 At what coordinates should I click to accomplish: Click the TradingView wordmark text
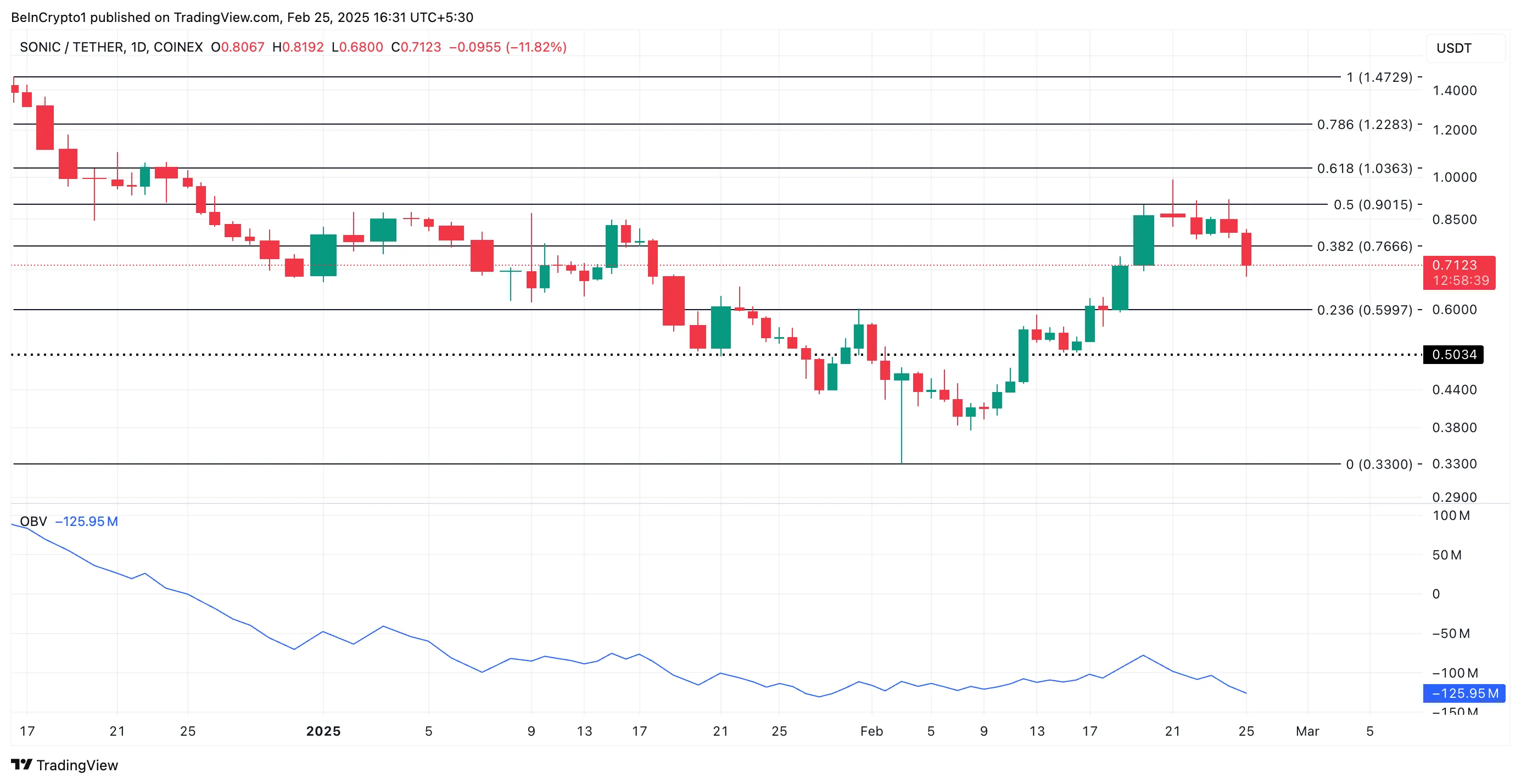coord(77,765)
